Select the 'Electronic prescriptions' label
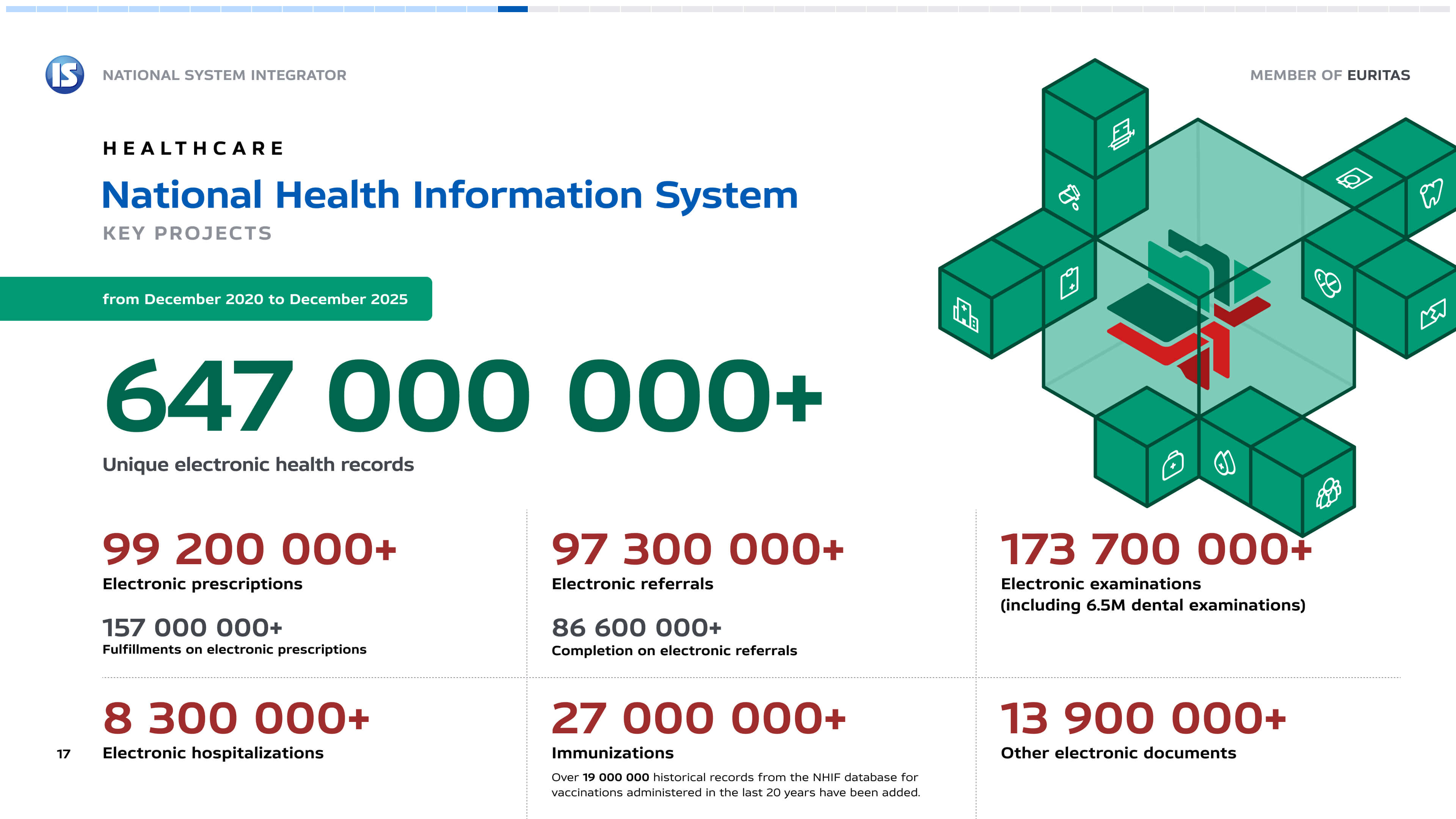 click(202, 584)
